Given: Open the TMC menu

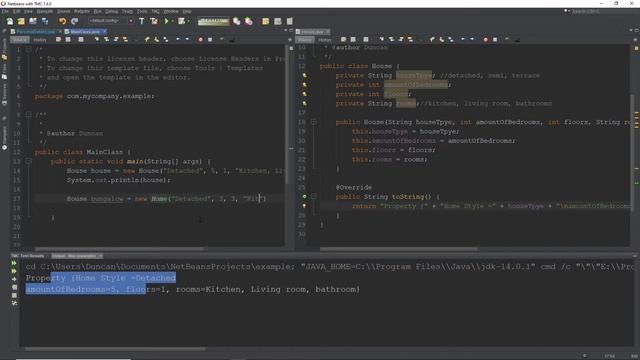Looking at the screenshot, I should (156, 11).
